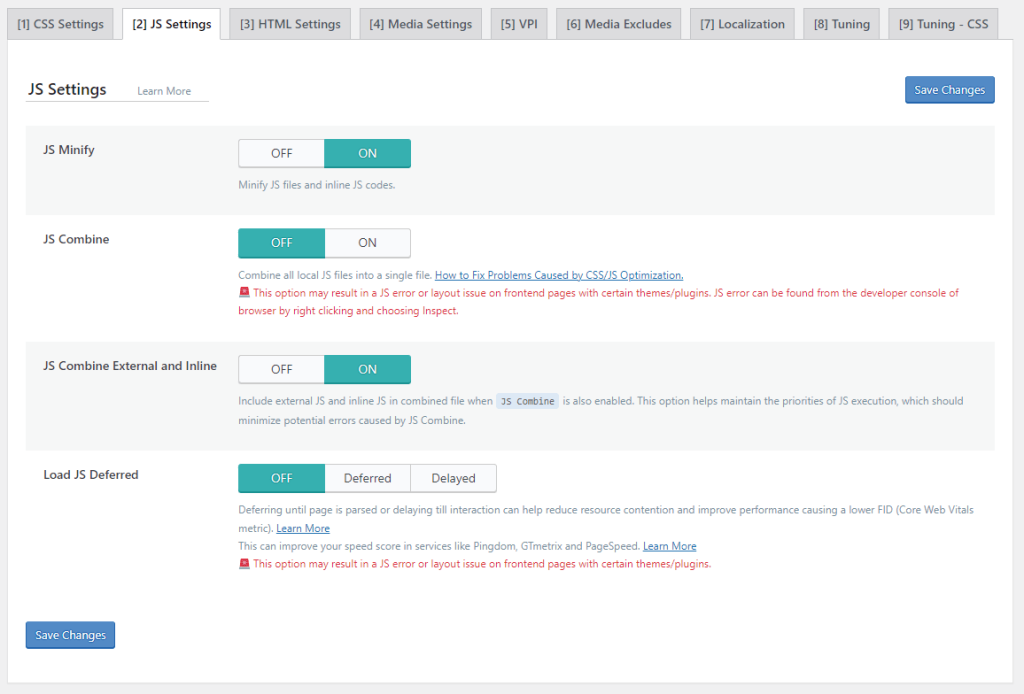Enable JS Combine with ON
Viewport: 1024px width, 694px height.
tap(367, 243)
